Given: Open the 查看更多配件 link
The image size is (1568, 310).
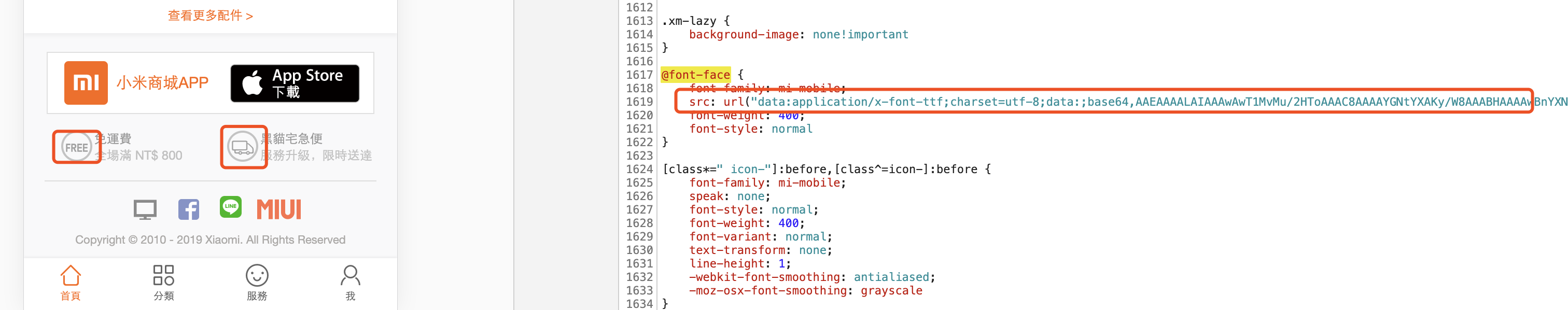Looking at the screenshot, I should click(210, 15).
